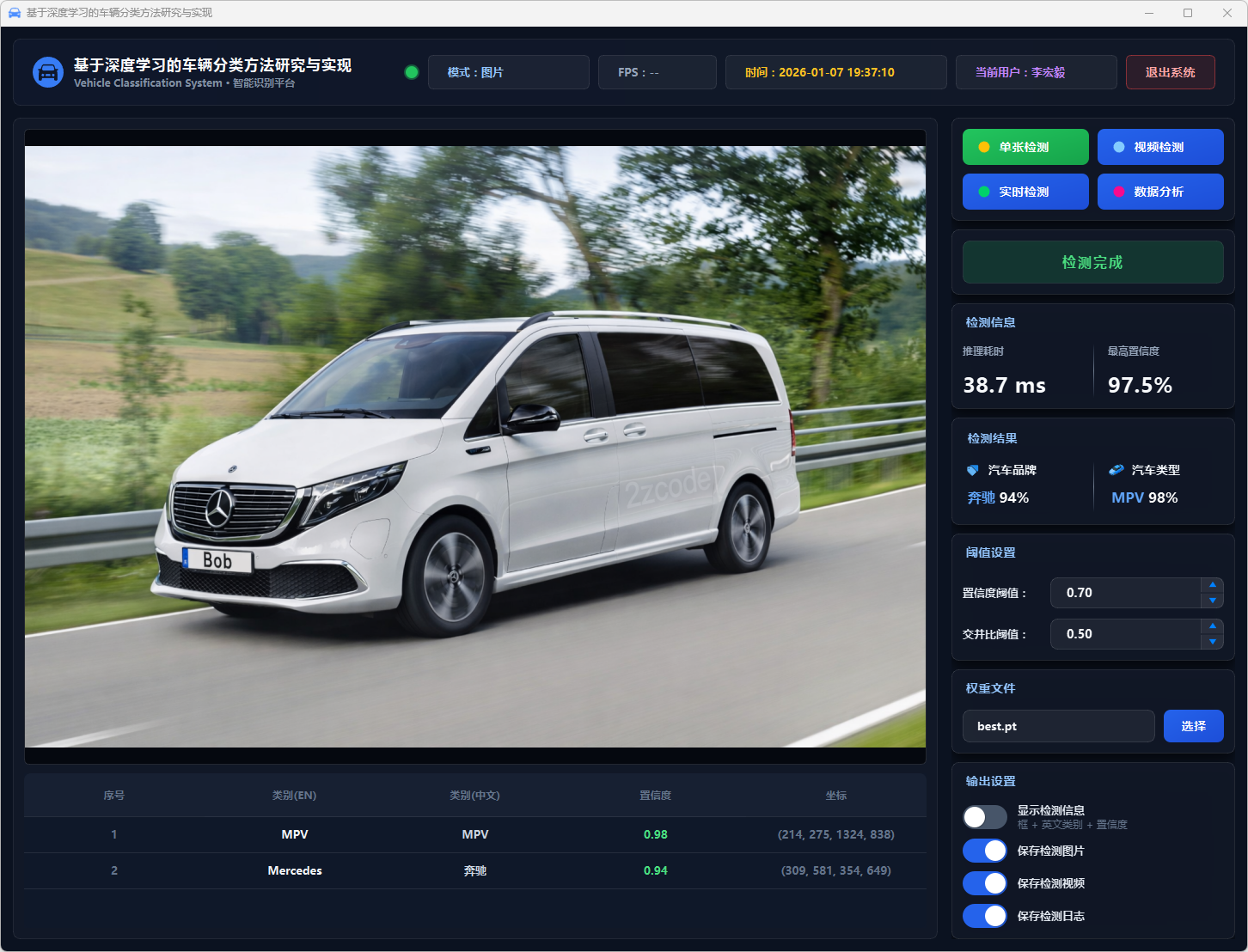Disable the 保存检测图片 switch
The width and height of the screenshot is (1248, 952).
[985, 851]
